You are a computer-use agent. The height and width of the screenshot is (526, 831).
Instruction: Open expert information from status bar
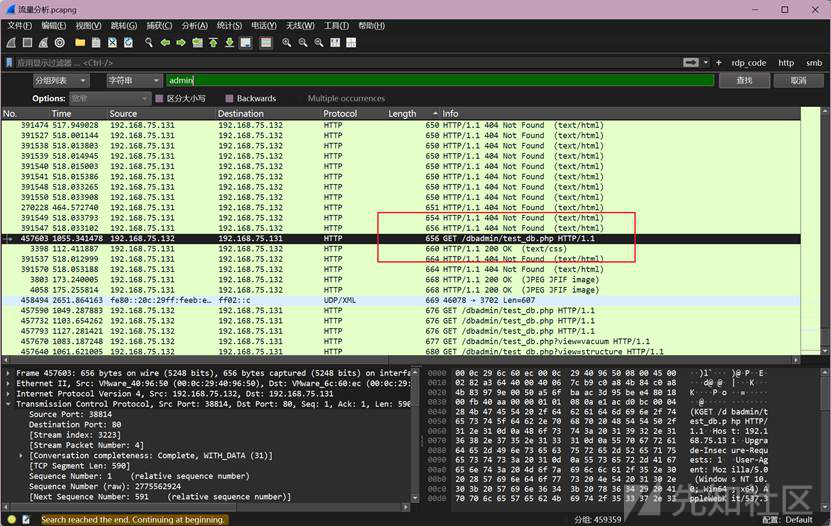pyautogui.click(x=12, y=520)
